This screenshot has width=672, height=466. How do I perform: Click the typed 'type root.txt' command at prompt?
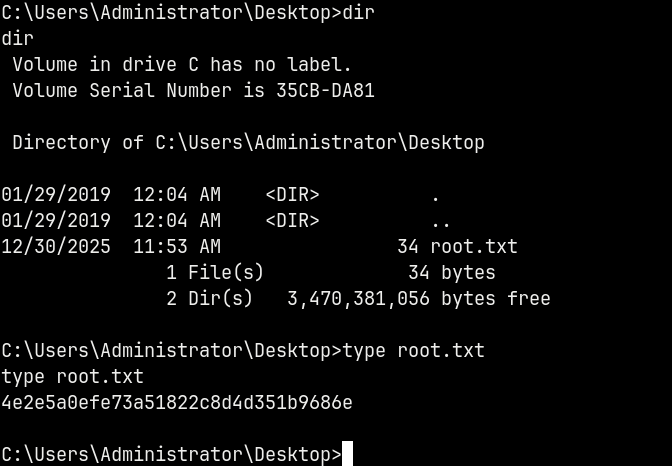pyautogui.click(x=413, y=350)
